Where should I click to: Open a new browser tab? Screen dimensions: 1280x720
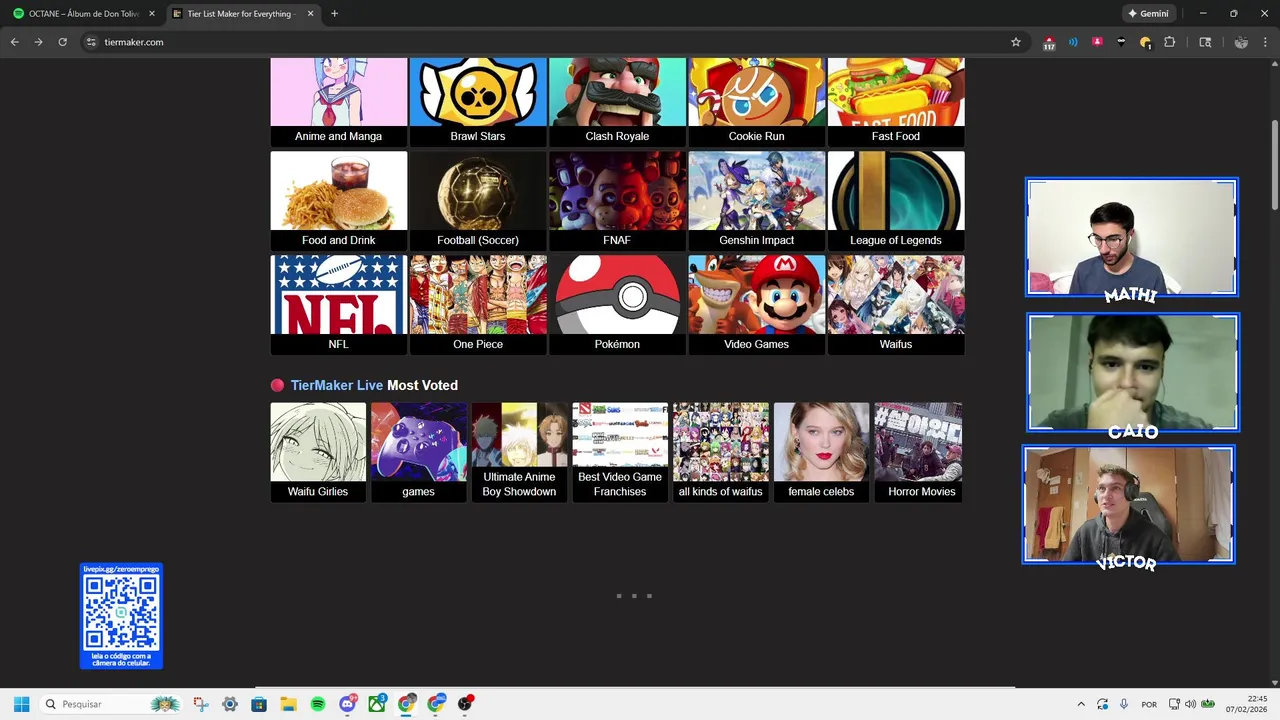334,14
